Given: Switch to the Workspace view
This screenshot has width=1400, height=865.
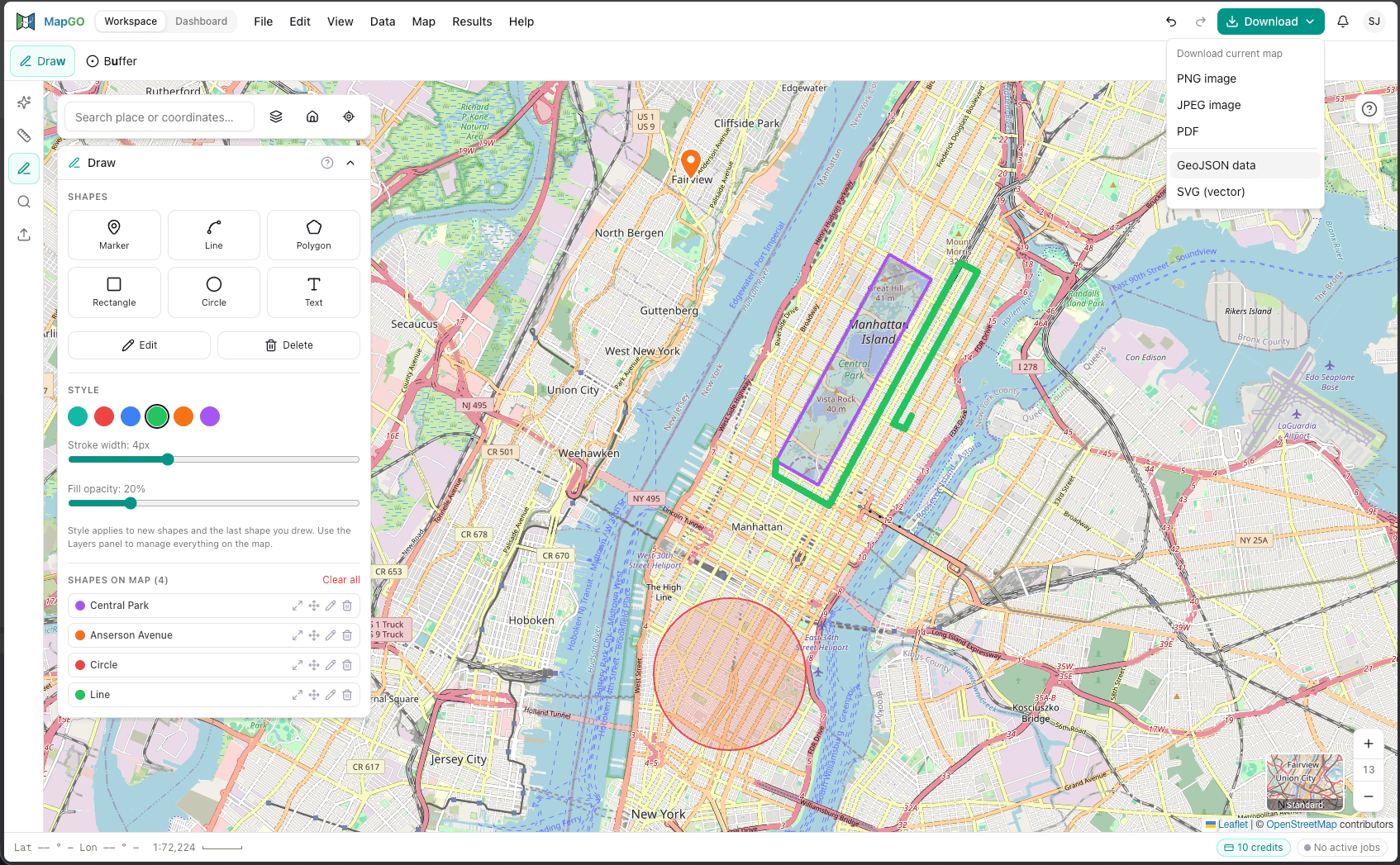Looking at the screenshot, I should coord(131,21).
